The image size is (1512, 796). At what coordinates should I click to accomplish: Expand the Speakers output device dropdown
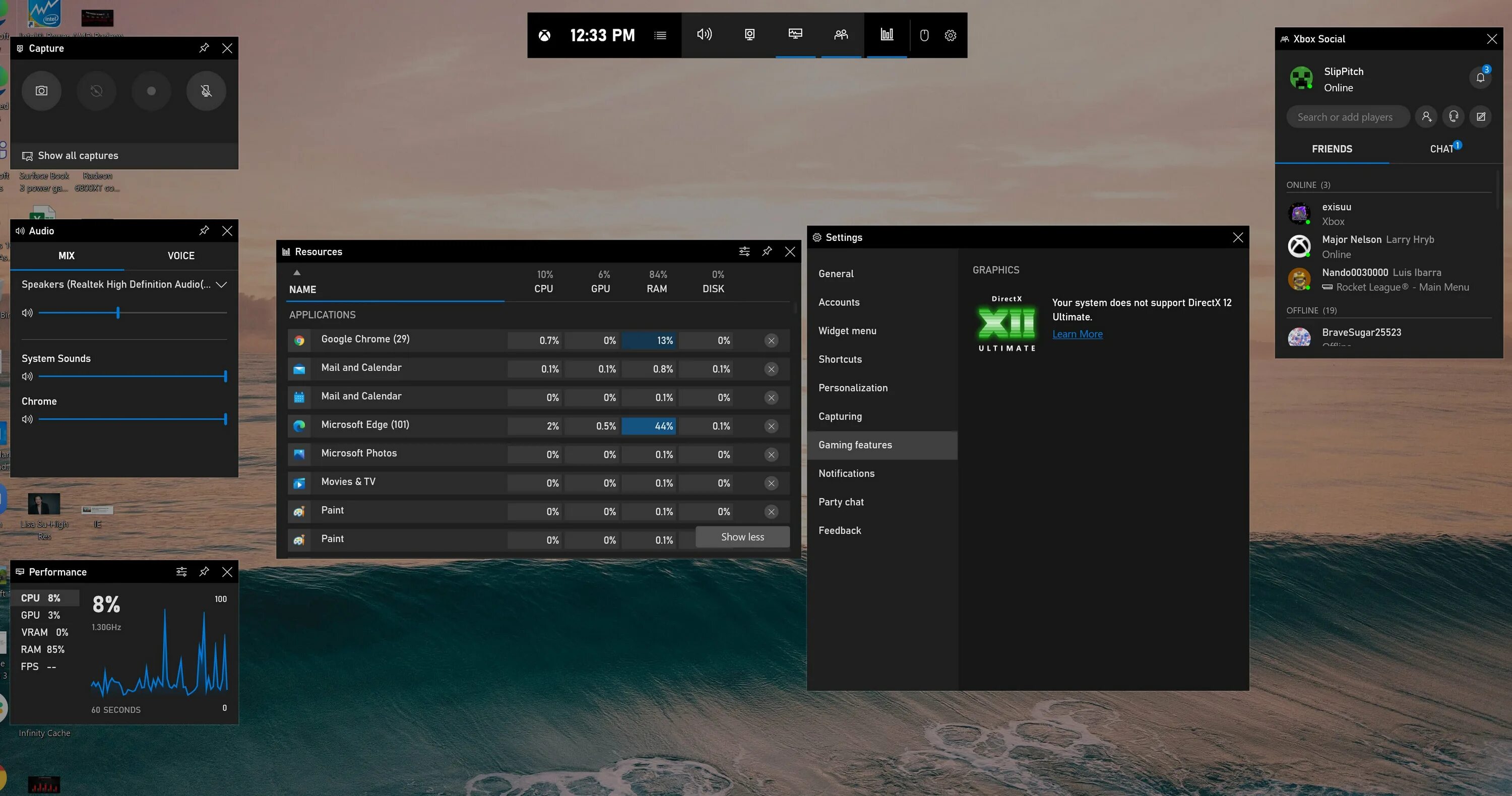(221, 285)
